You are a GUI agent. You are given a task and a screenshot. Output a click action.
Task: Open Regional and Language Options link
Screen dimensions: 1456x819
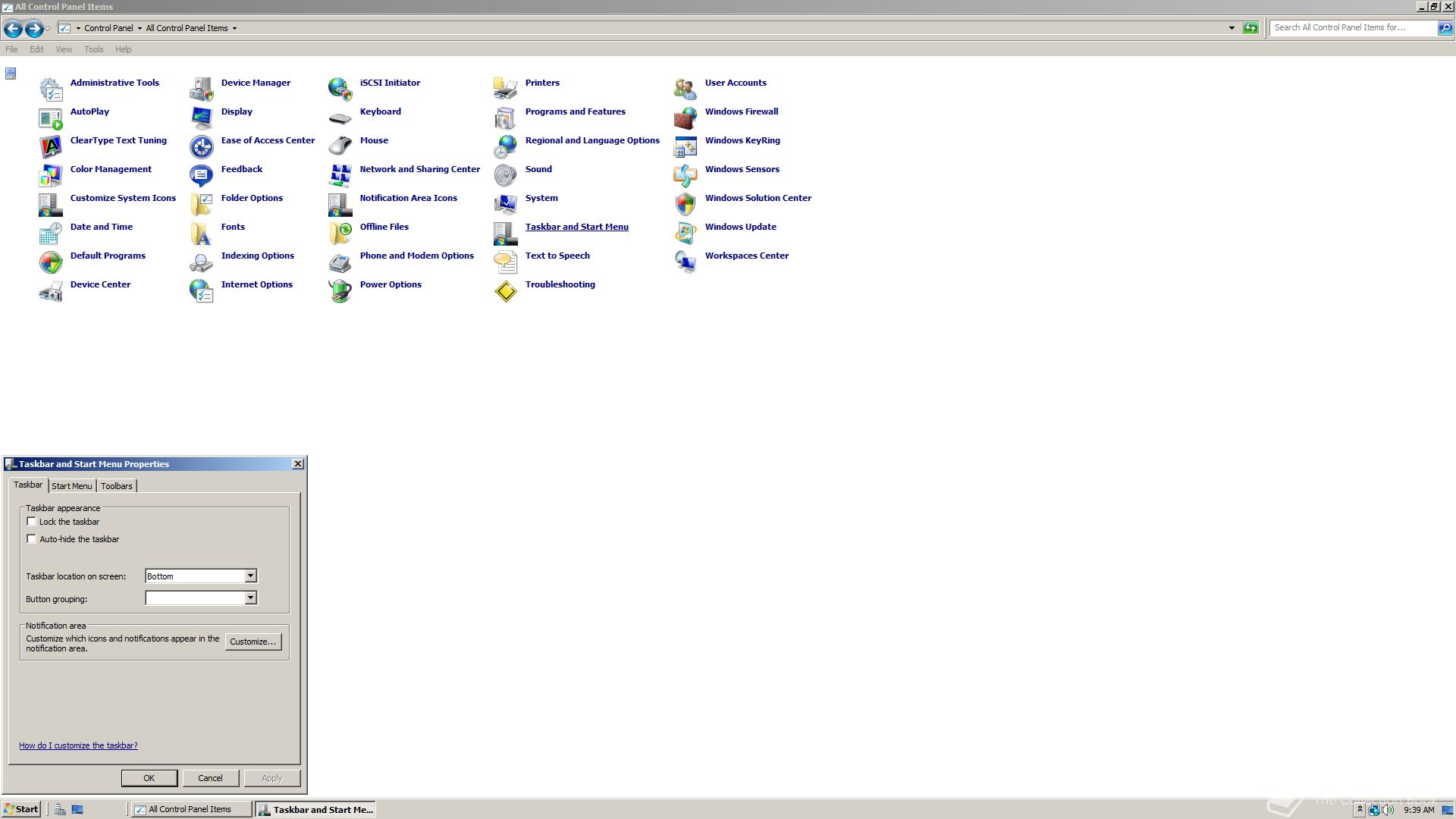tap(592, 140)
